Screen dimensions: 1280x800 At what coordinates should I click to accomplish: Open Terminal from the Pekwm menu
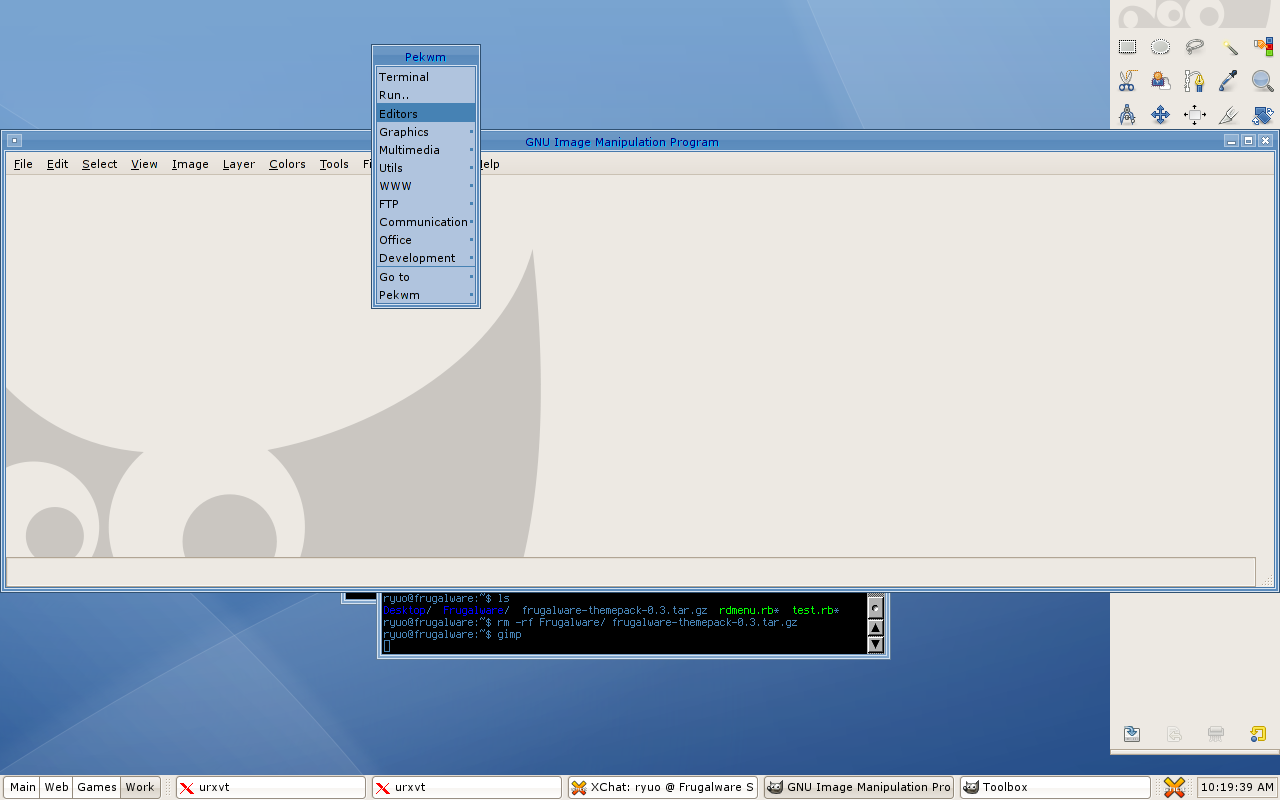(x=426, y=77)
